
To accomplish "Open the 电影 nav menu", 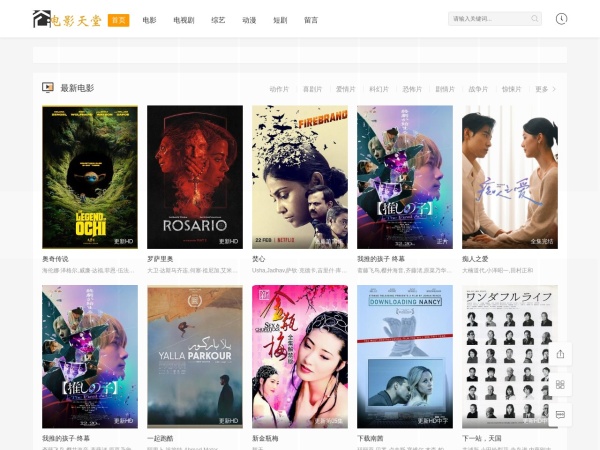I will click(149, 20).
